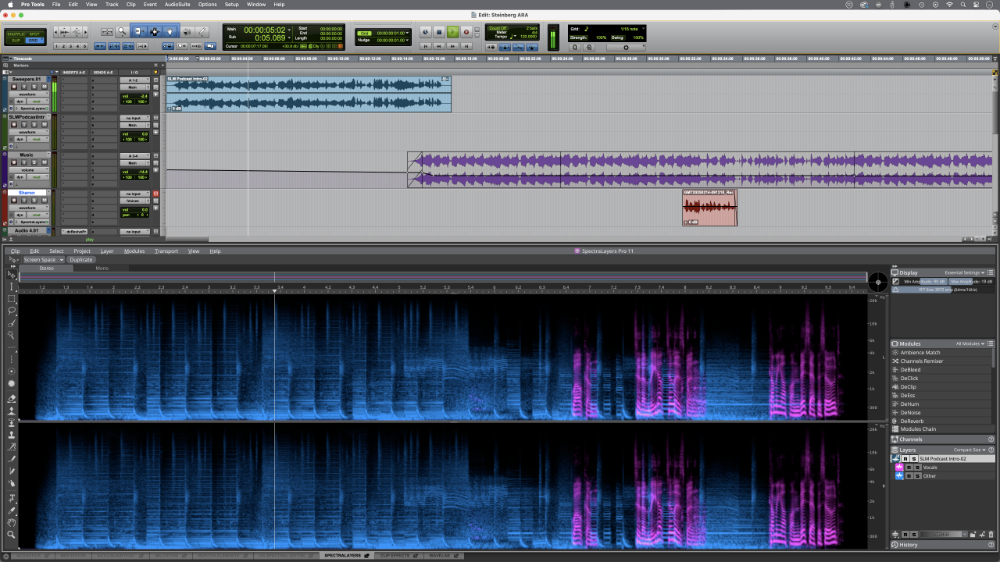Select the Grabber hand tool
Image resolution: width=1000 pixels, height=562 pixels.
point(170,31)
